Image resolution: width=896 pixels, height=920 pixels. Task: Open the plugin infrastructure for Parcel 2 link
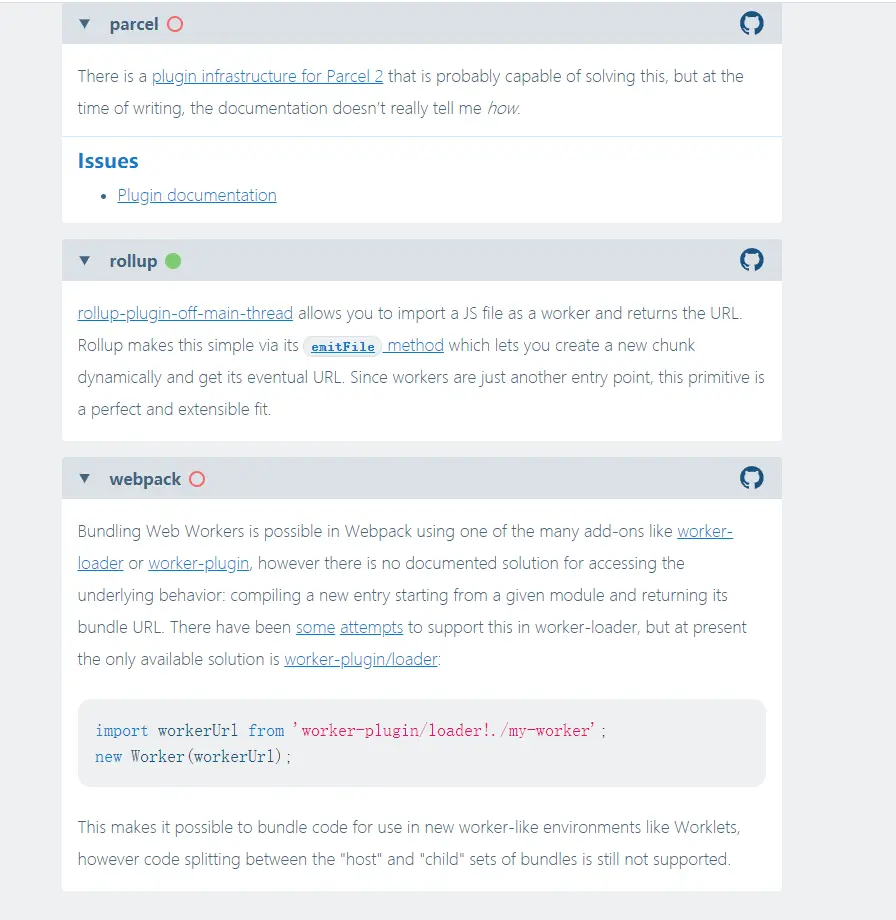(x=268, y=76)
